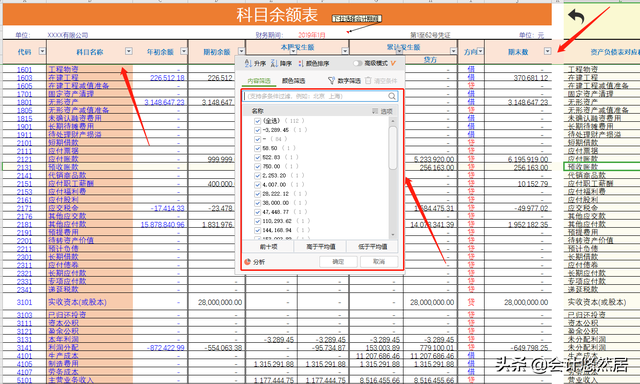Uncheck the 522.83 checkbox
640x384 pixels.
click(257, 158)
